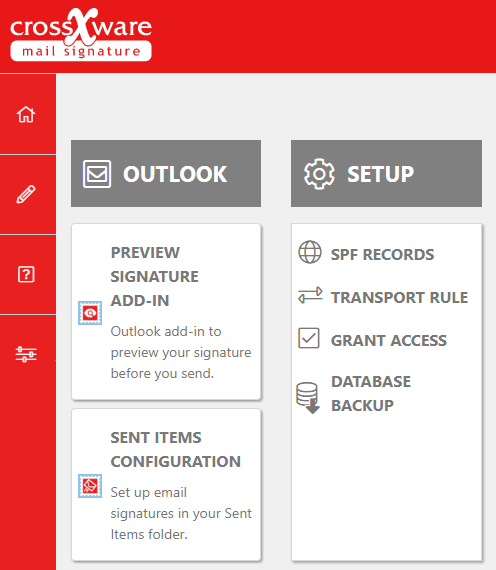The image size is (496, 570).
Task: Select the OUTLOOK section header
Action: point(166,173)
